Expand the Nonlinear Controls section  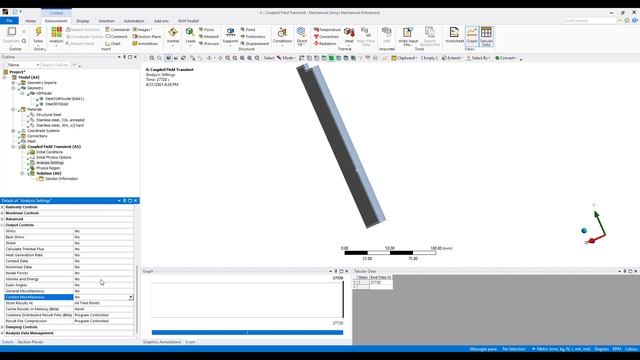click(2, 213)
